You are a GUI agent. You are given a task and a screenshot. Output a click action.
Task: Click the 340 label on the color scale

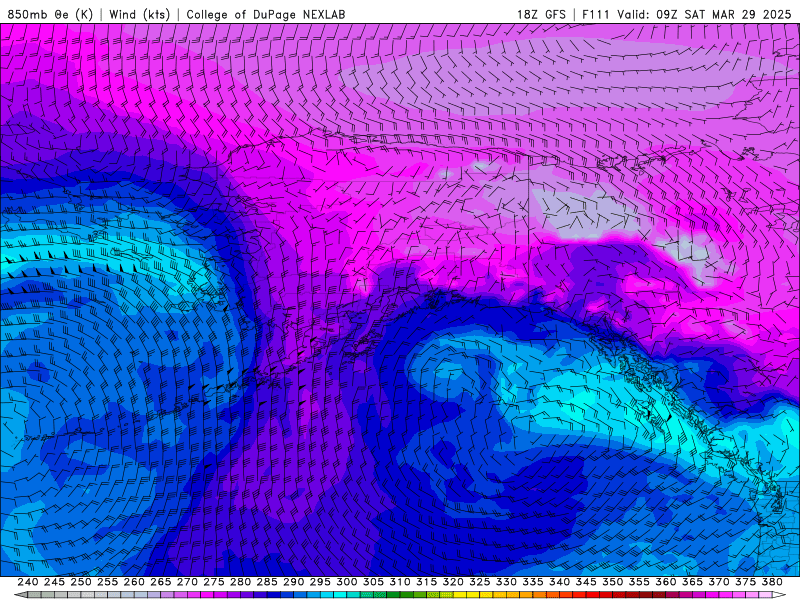(560, 582)
